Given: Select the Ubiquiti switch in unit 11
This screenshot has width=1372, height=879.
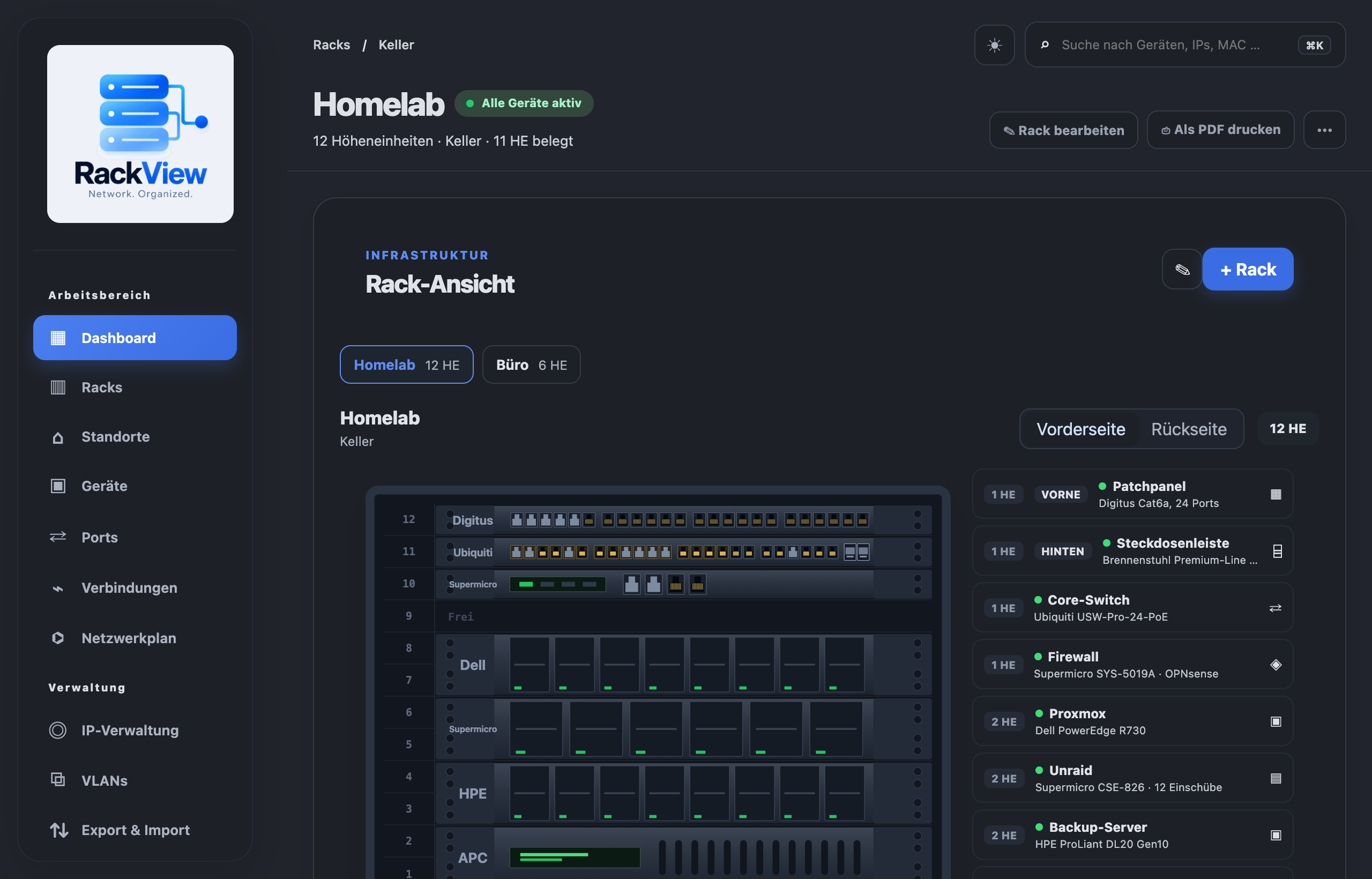Looking at the screenshot, I should tap(684, 552).
